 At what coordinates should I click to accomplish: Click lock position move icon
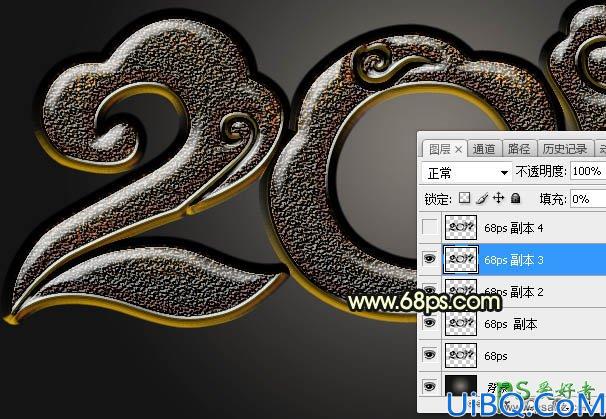pyautogui.click(x=499, y=199)
